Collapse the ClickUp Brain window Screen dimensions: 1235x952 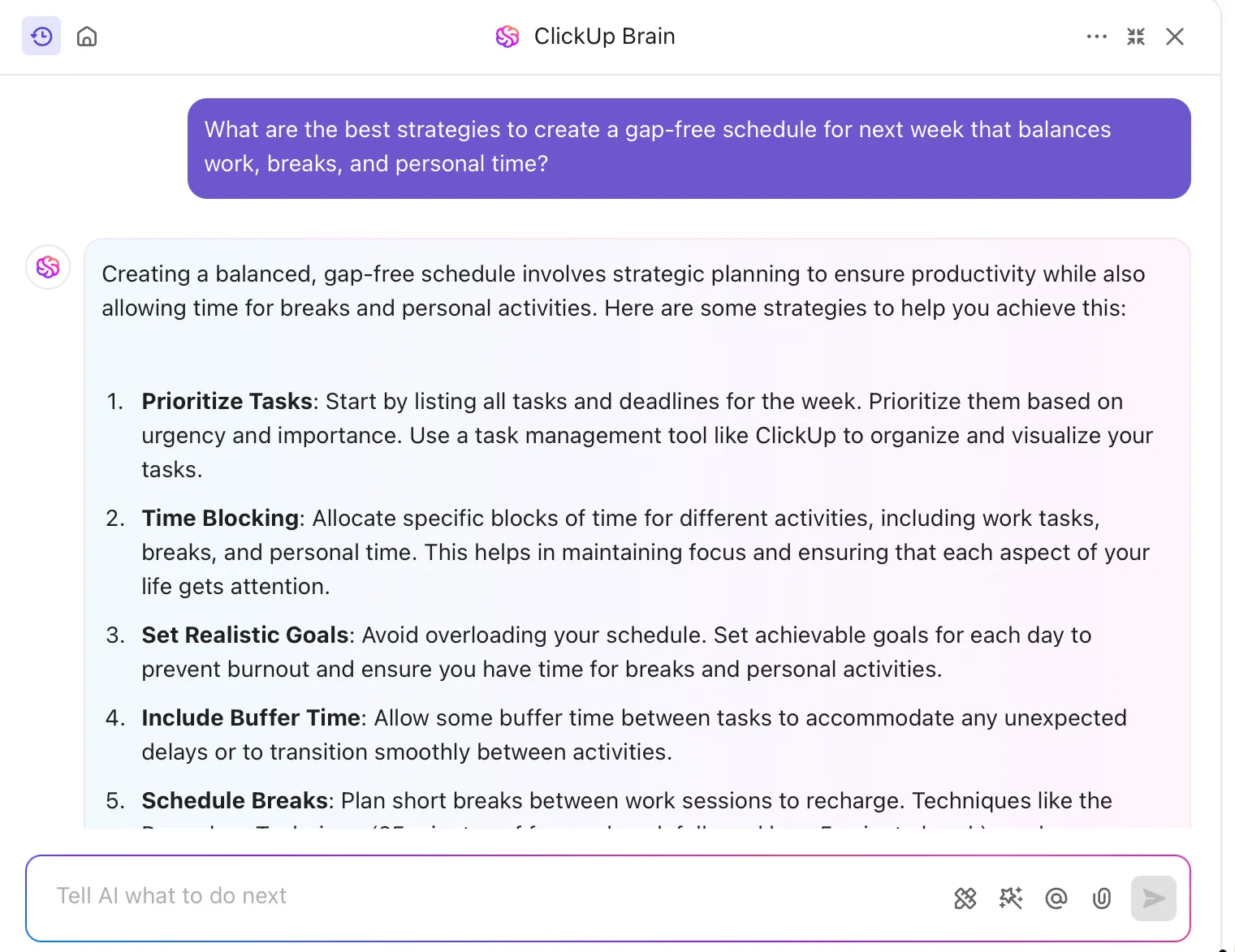click(1136, 37)
